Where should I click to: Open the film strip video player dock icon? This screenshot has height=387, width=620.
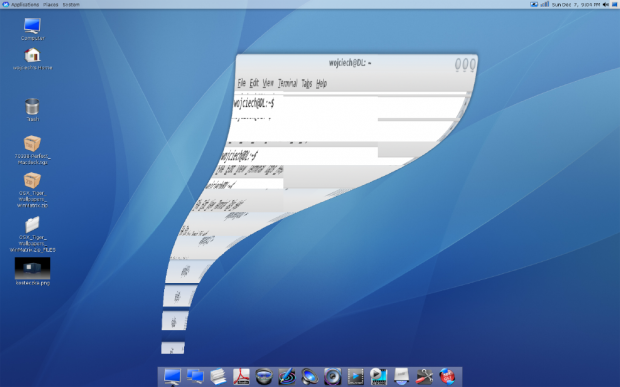pos(355,376)
